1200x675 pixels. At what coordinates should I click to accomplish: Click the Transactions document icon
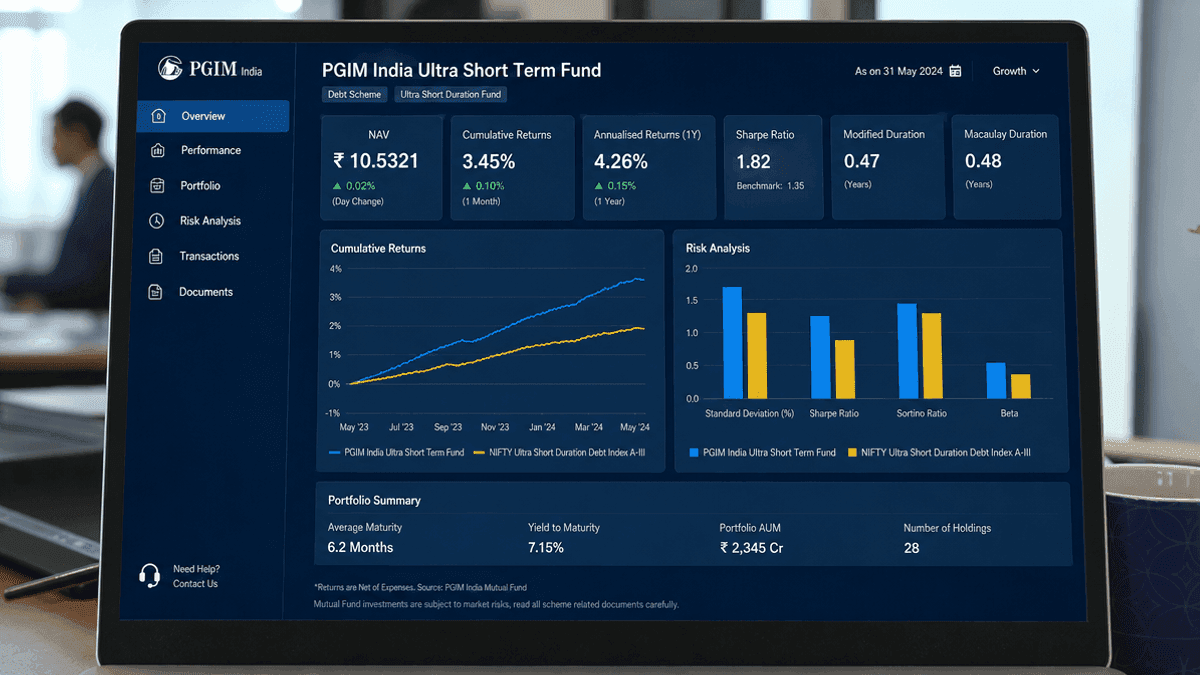tap(156, 257)
